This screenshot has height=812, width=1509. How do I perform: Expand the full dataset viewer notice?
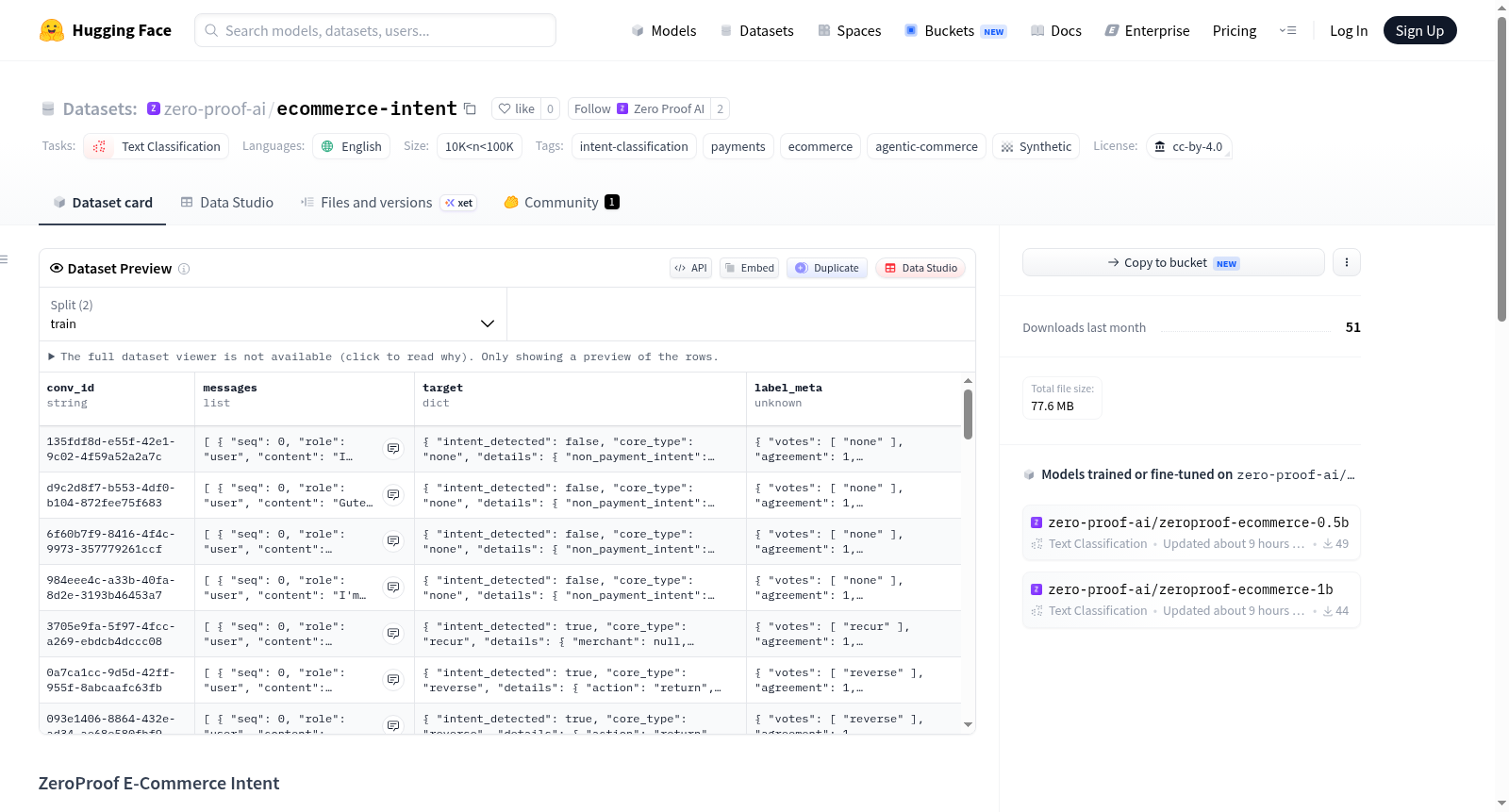pos(383,356)
